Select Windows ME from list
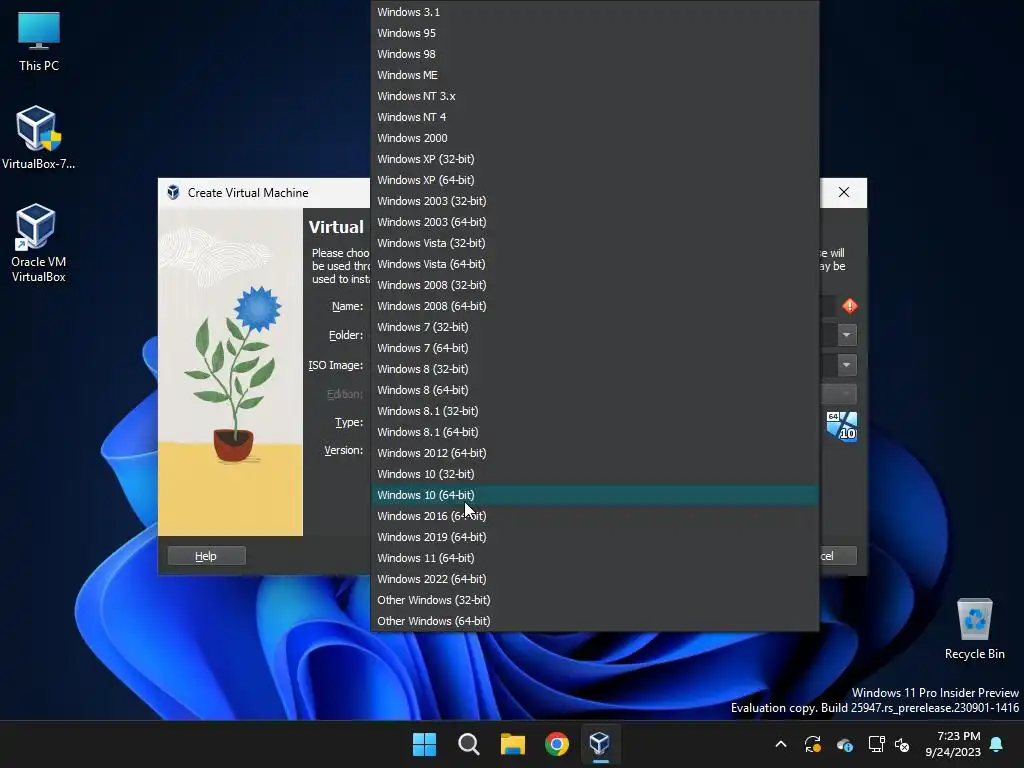This screenshot has width=1024, height=768. [x=595, y=74]
